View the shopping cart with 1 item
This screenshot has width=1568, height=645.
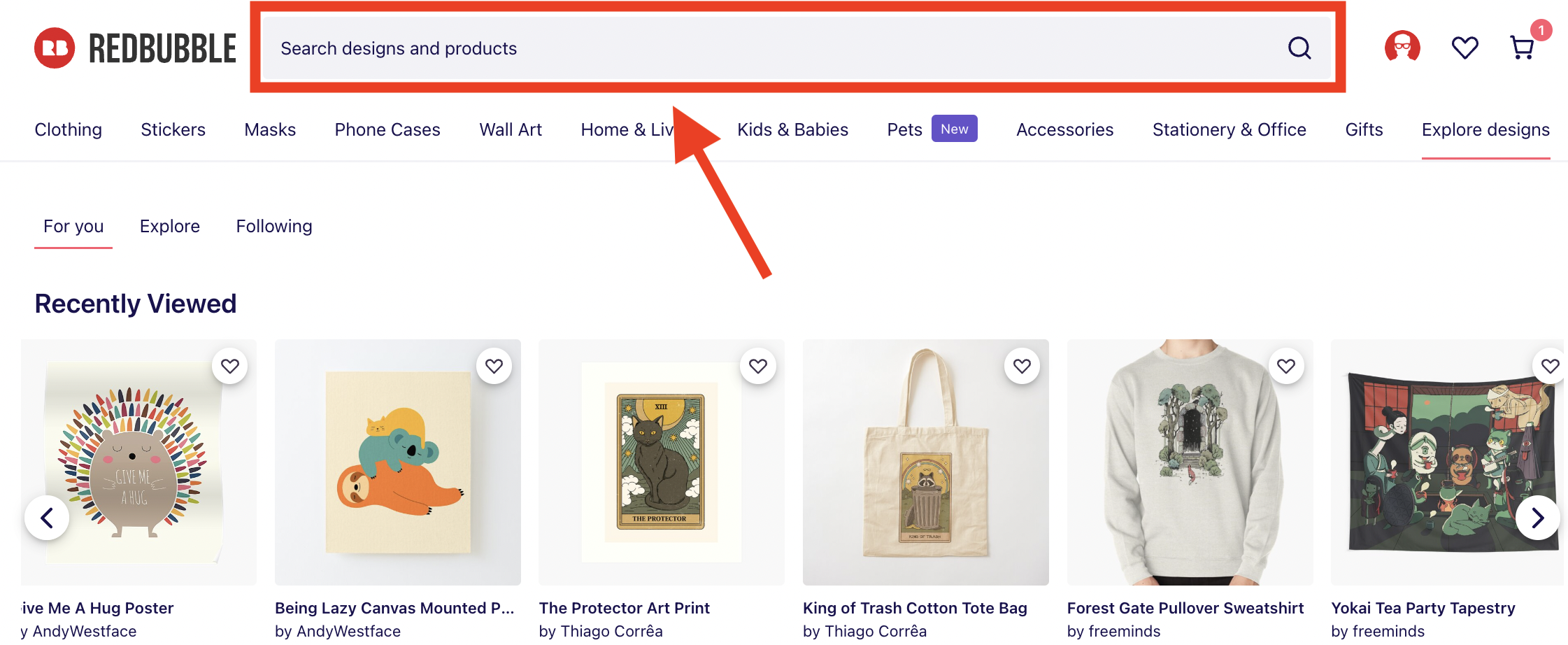click(1523, 48)
